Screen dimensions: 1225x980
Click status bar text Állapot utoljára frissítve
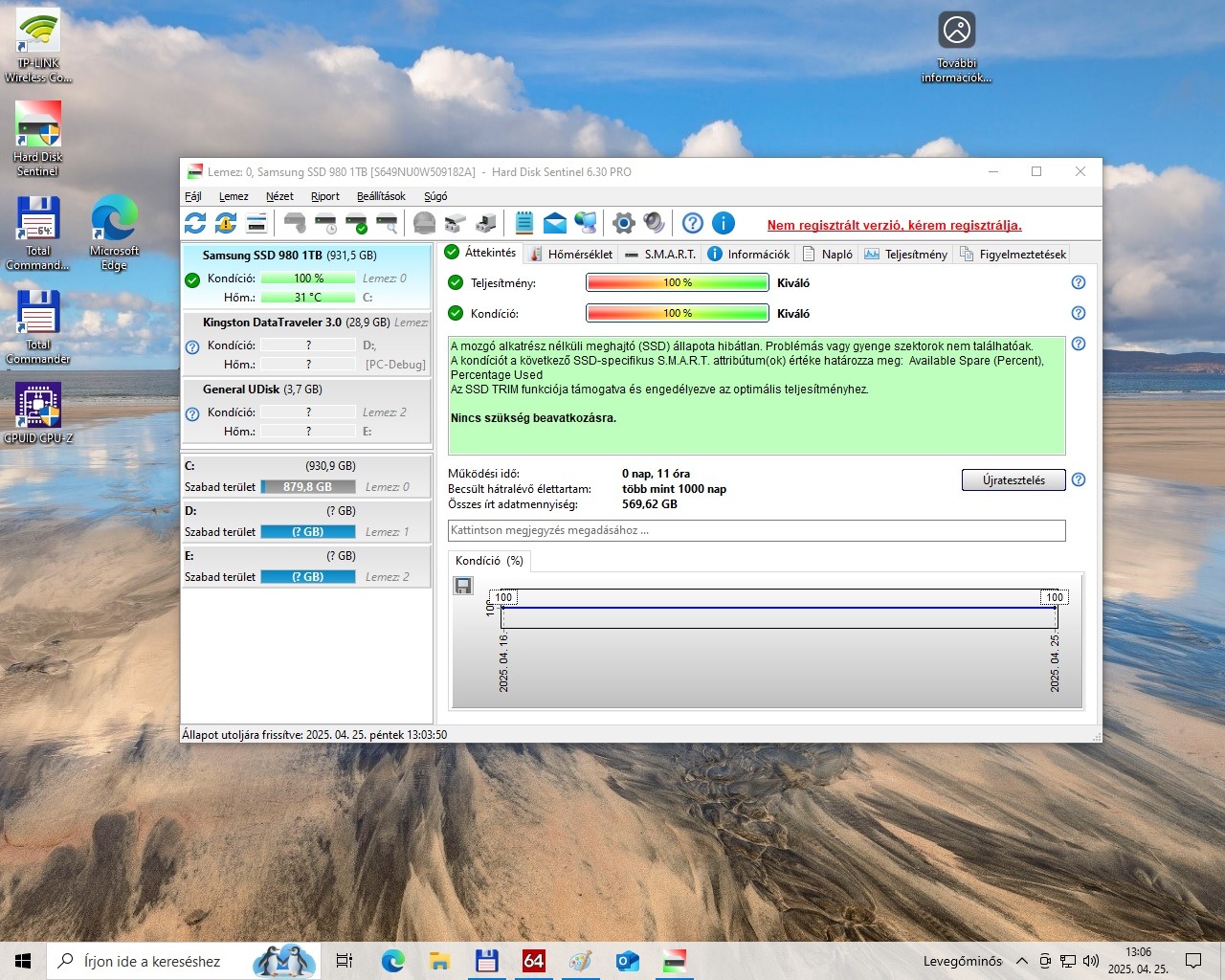pyautogui.click(x=315, y=735)
